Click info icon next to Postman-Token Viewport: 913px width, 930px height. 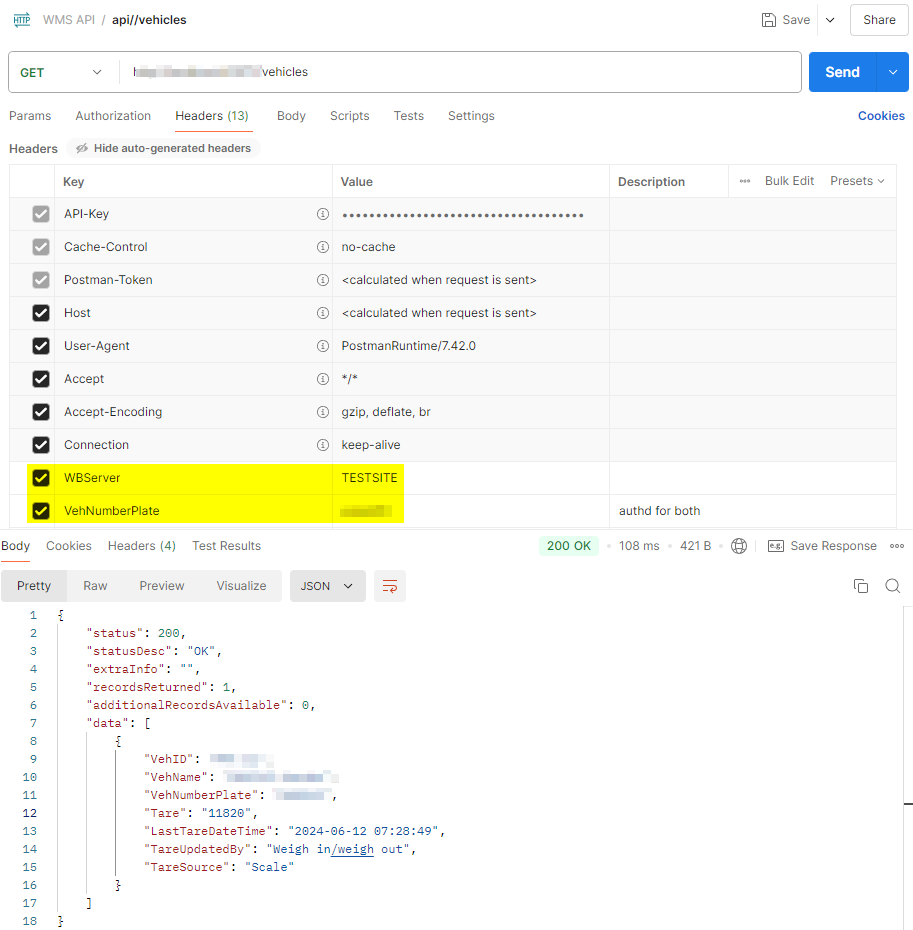pyautogui.click(x=323, y=280)
